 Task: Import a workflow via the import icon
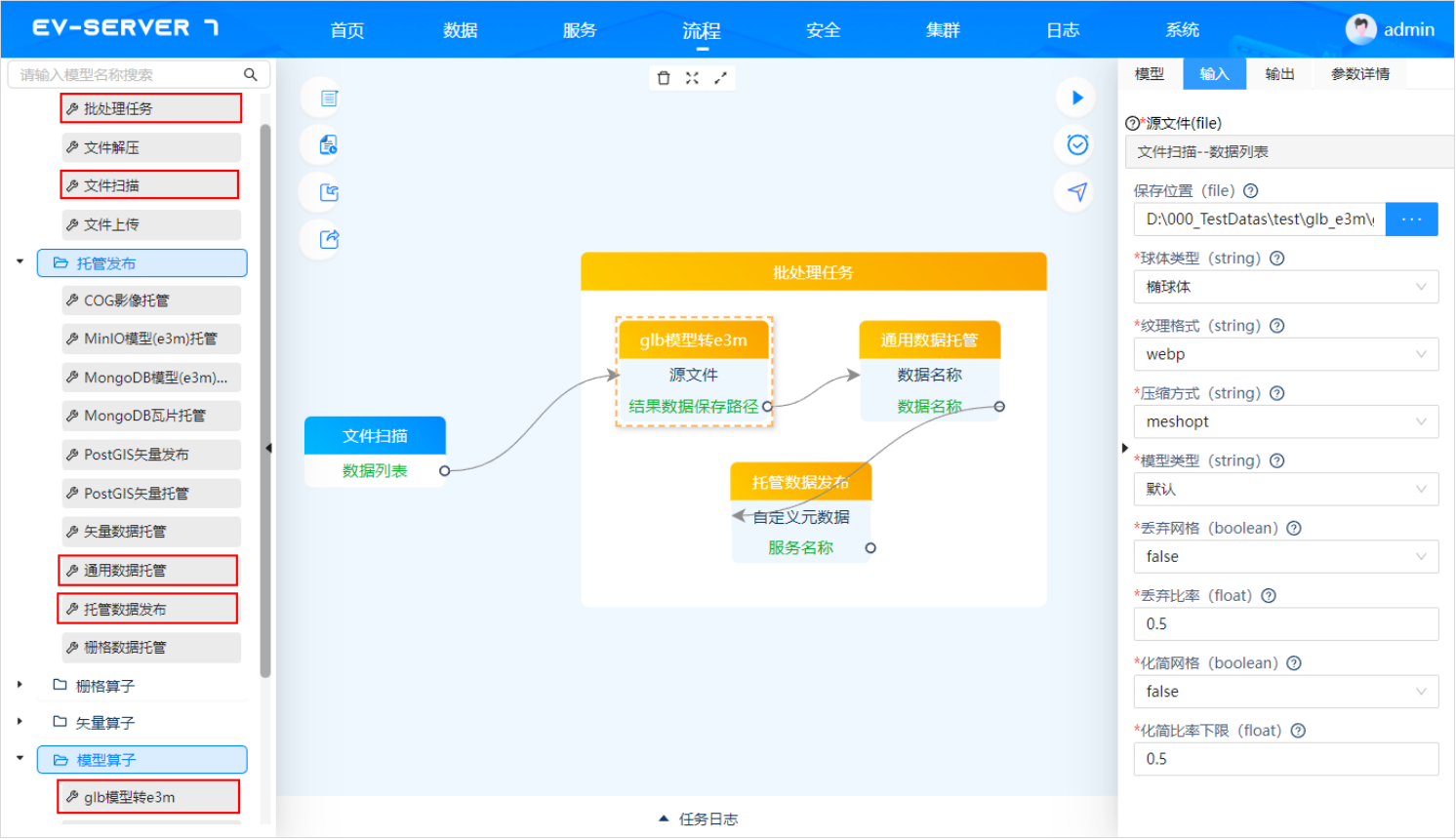pyautogui.click(x=320, y=191)
